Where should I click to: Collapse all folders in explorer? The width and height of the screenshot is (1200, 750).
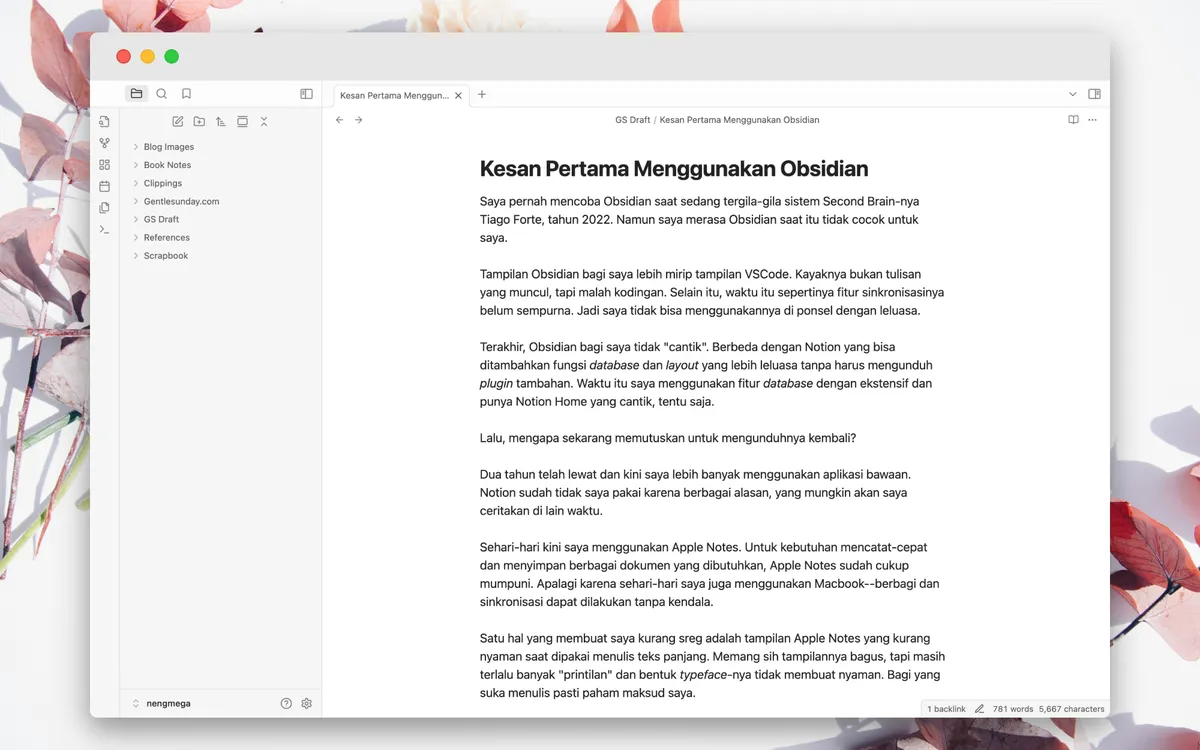click(264, 122)
